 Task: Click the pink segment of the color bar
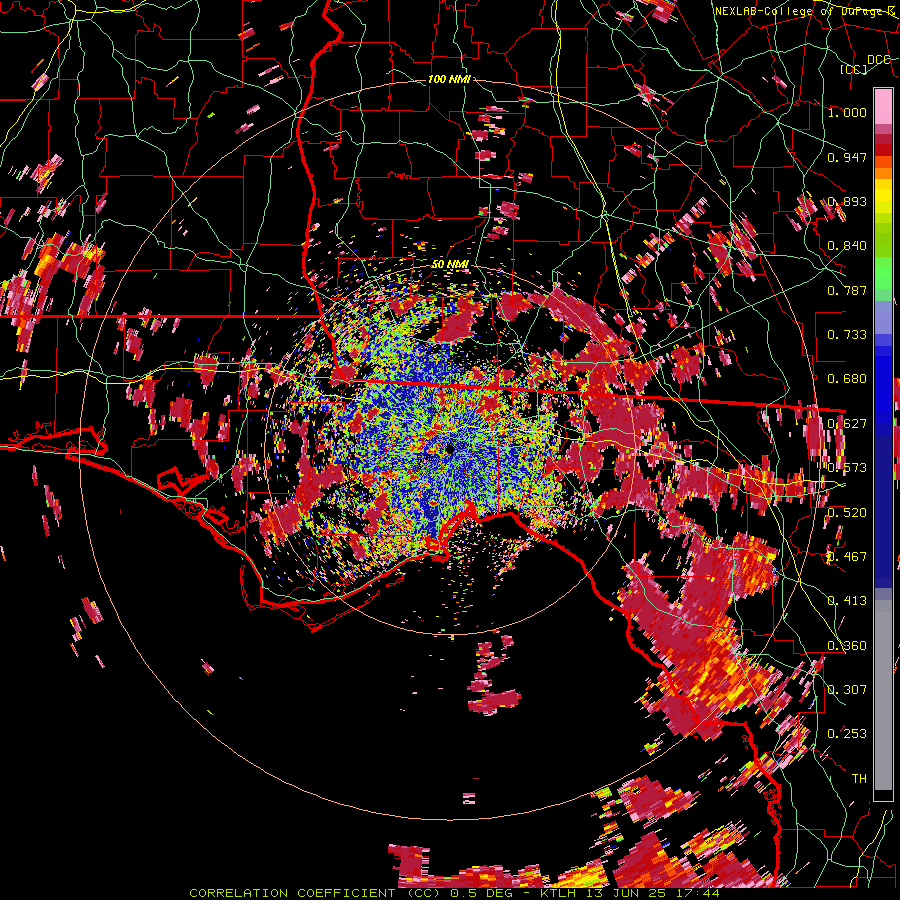pyautogui.click(x=883, y=107)
